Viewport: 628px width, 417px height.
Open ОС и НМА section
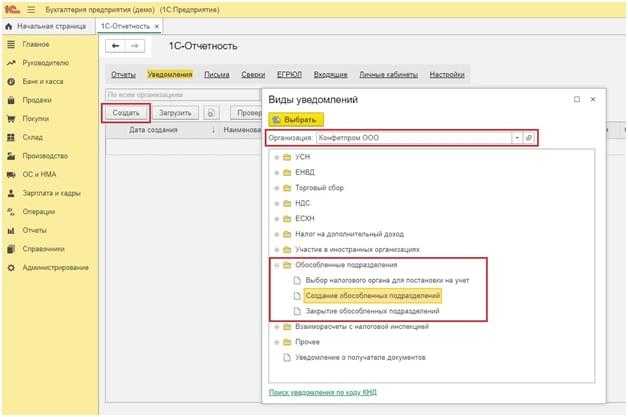tap(39, 174)
